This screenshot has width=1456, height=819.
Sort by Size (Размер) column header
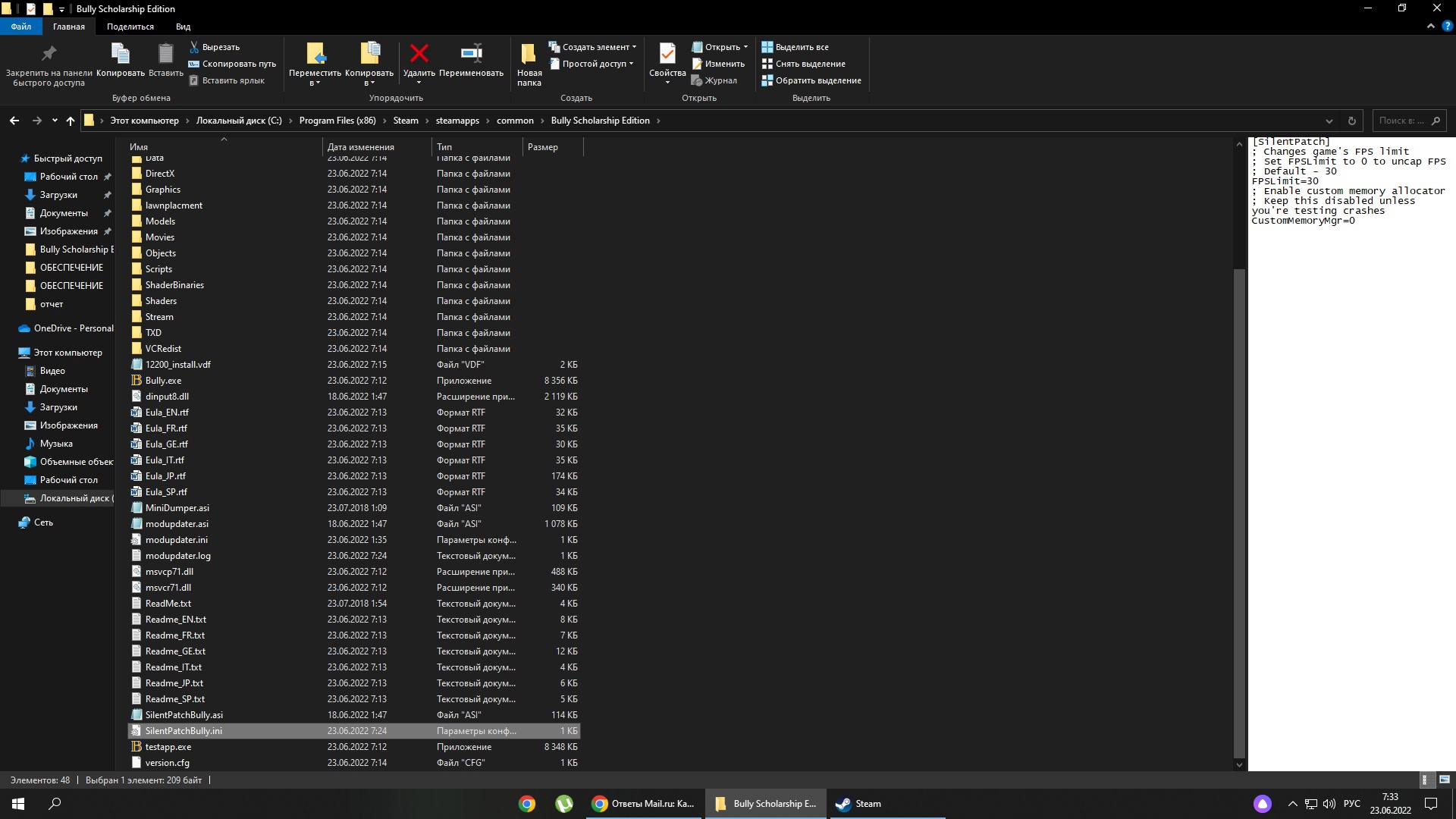point(553,147)
